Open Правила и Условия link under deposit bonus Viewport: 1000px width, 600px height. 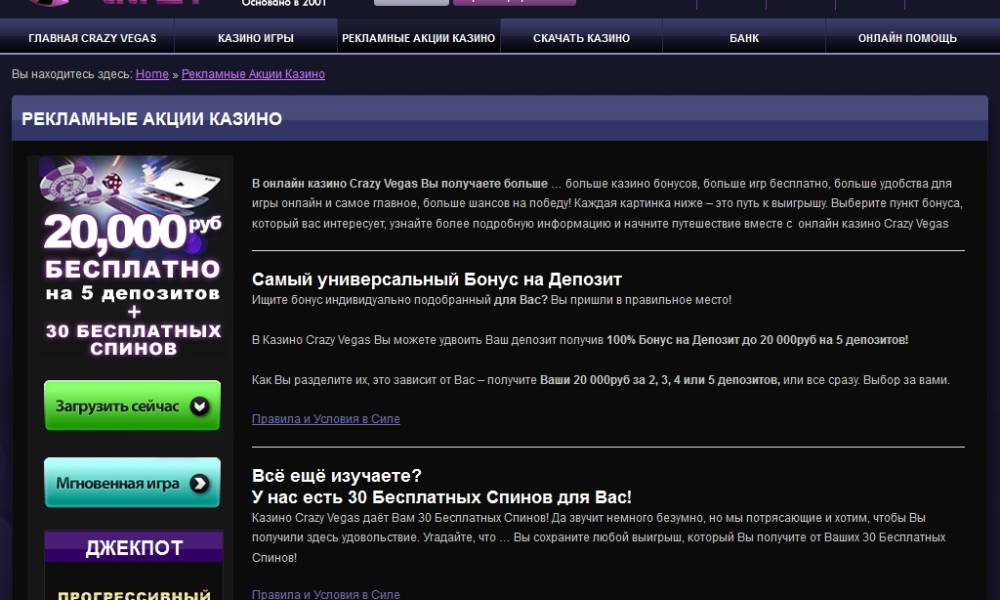(326, 419)
